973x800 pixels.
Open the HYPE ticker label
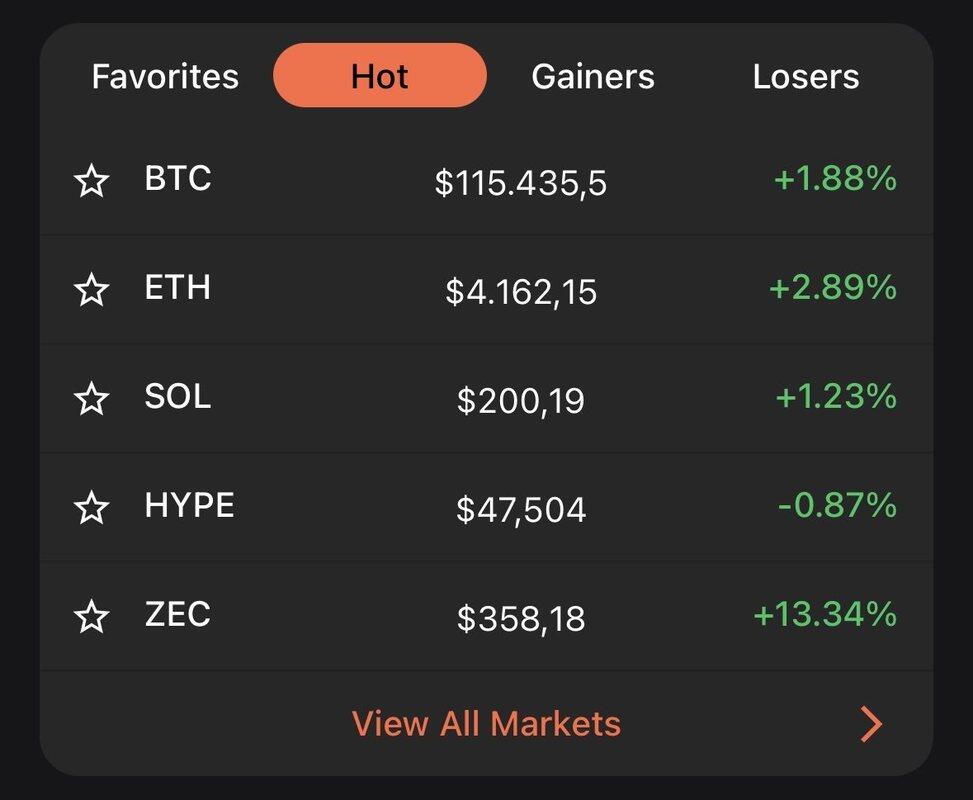pyautogui.click(x=190, y=506)
